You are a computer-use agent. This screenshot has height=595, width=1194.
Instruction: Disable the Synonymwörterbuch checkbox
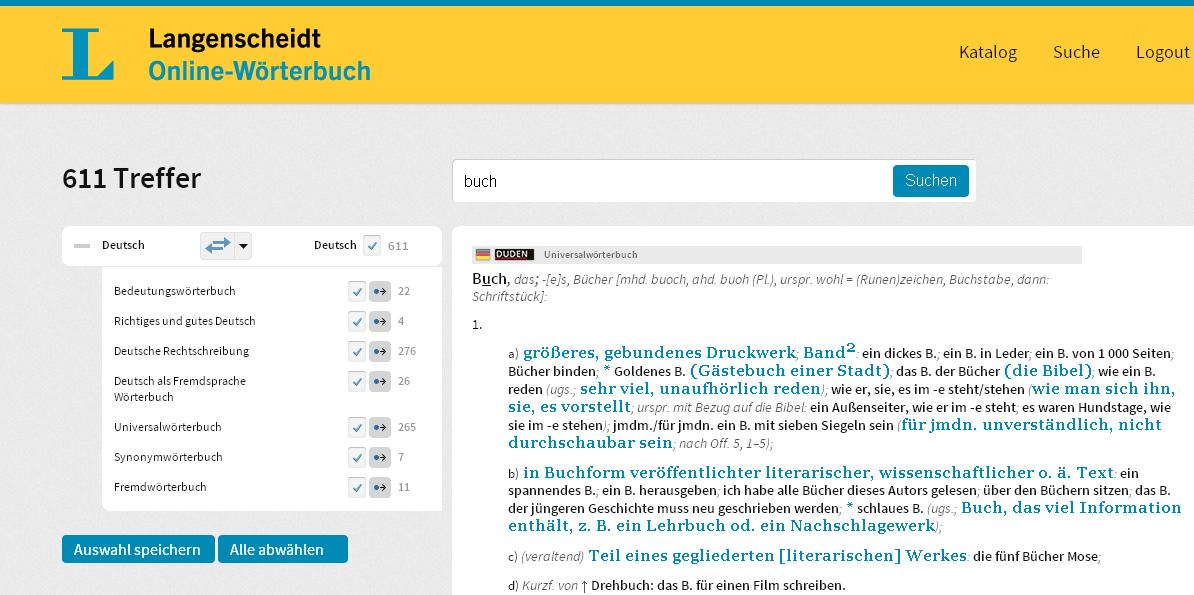357,457
